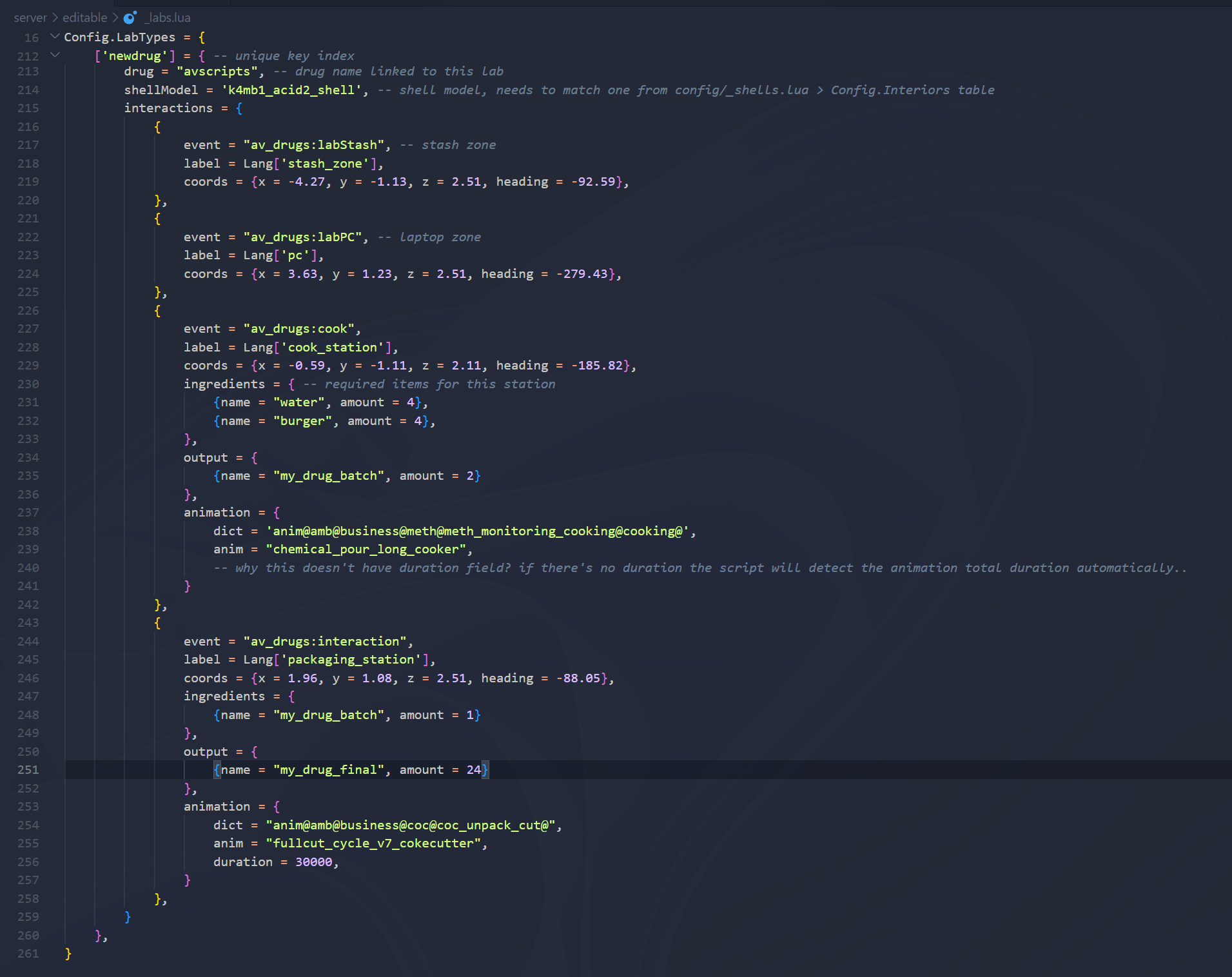Collapse the 'newdrug' block fold arrow
This screenshot has height=977, width=1232.
pos(55,55)
